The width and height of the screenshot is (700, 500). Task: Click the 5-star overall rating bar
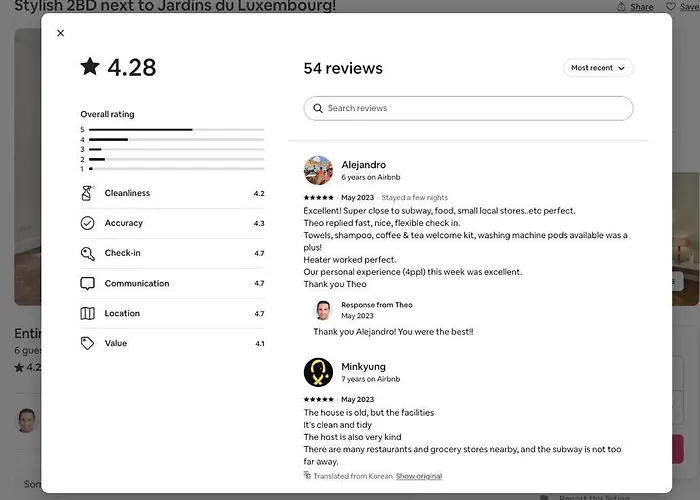pyautogui.click(x=176, y=129)
